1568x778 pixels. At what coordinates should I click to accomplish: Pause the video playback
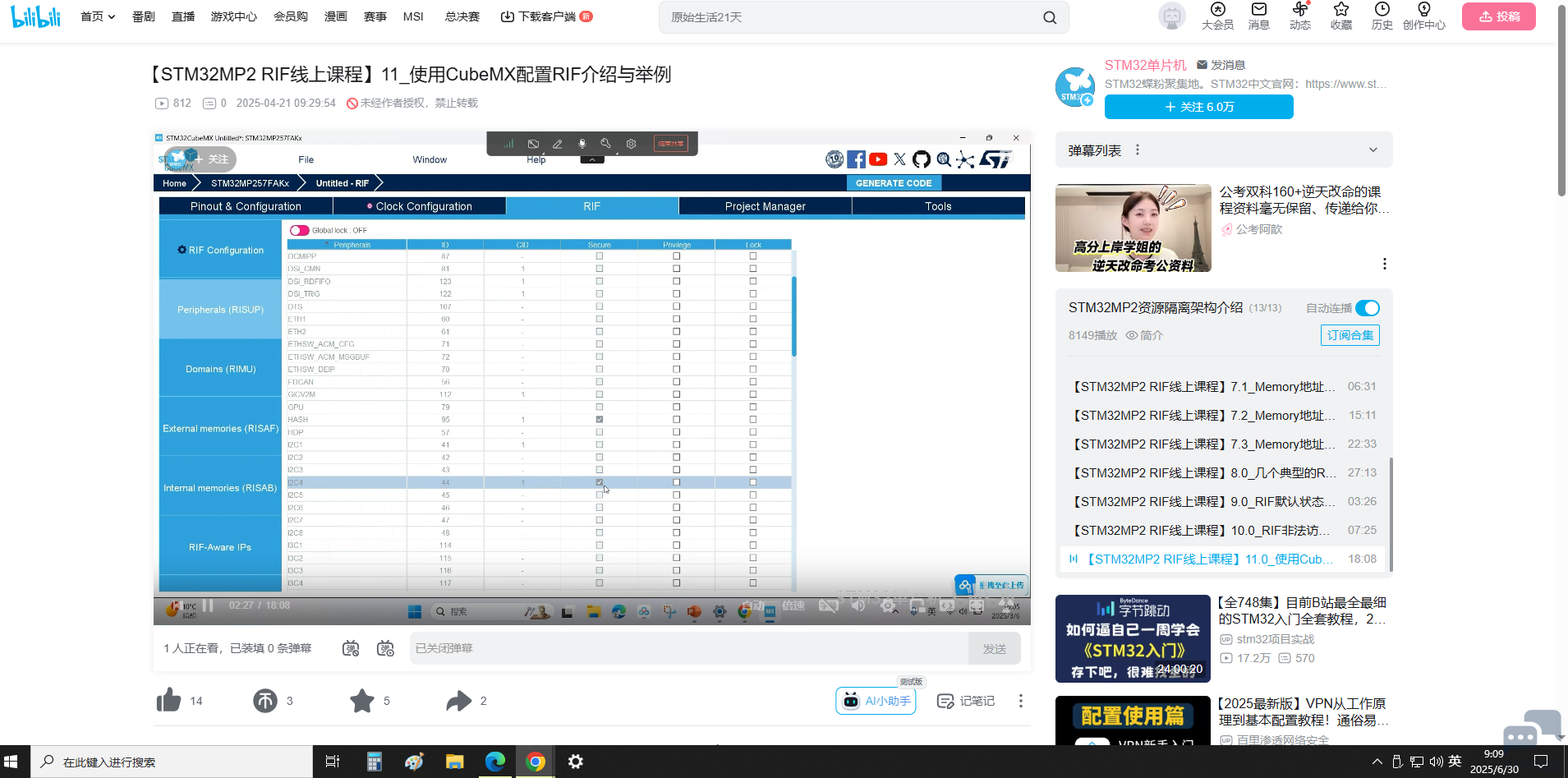[208, 605]
